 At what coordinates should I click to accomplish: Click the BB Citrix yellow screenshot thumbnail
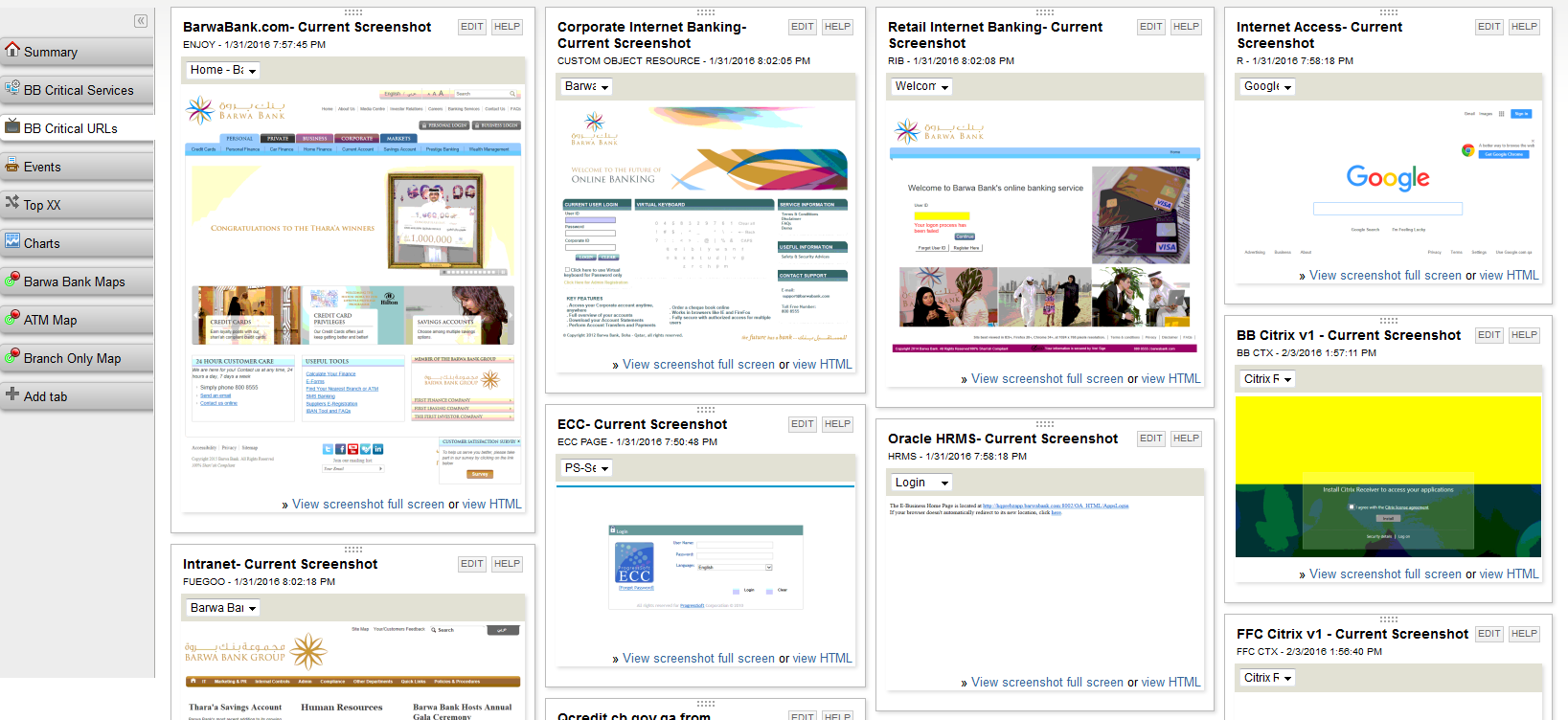pos(1389,477)
